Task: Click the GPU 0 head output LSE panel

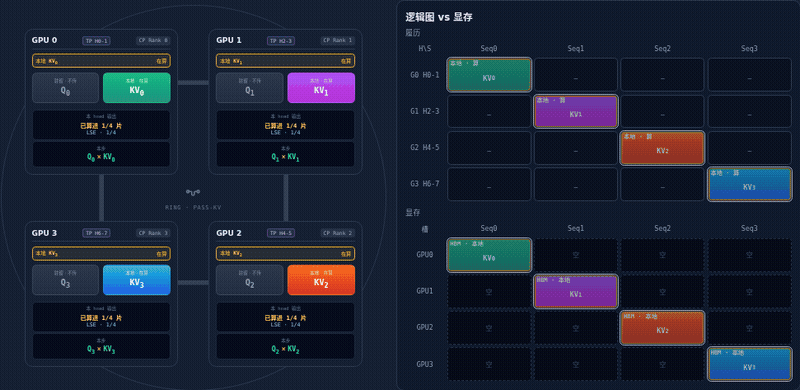Action: point(101,125)
